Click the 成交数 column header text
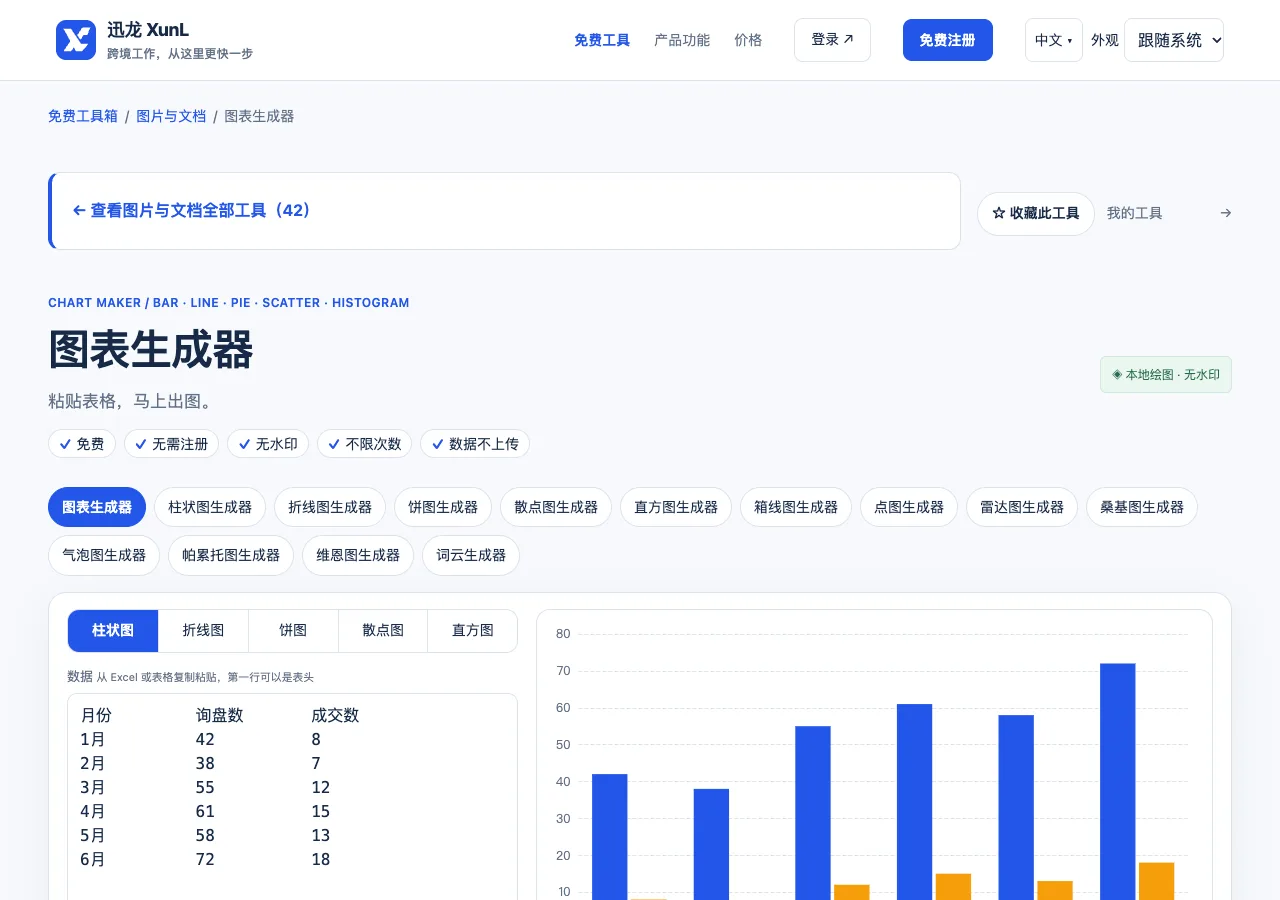Image resolution: width=1280 pixels, height=900 pixels. tap(335, 715)
